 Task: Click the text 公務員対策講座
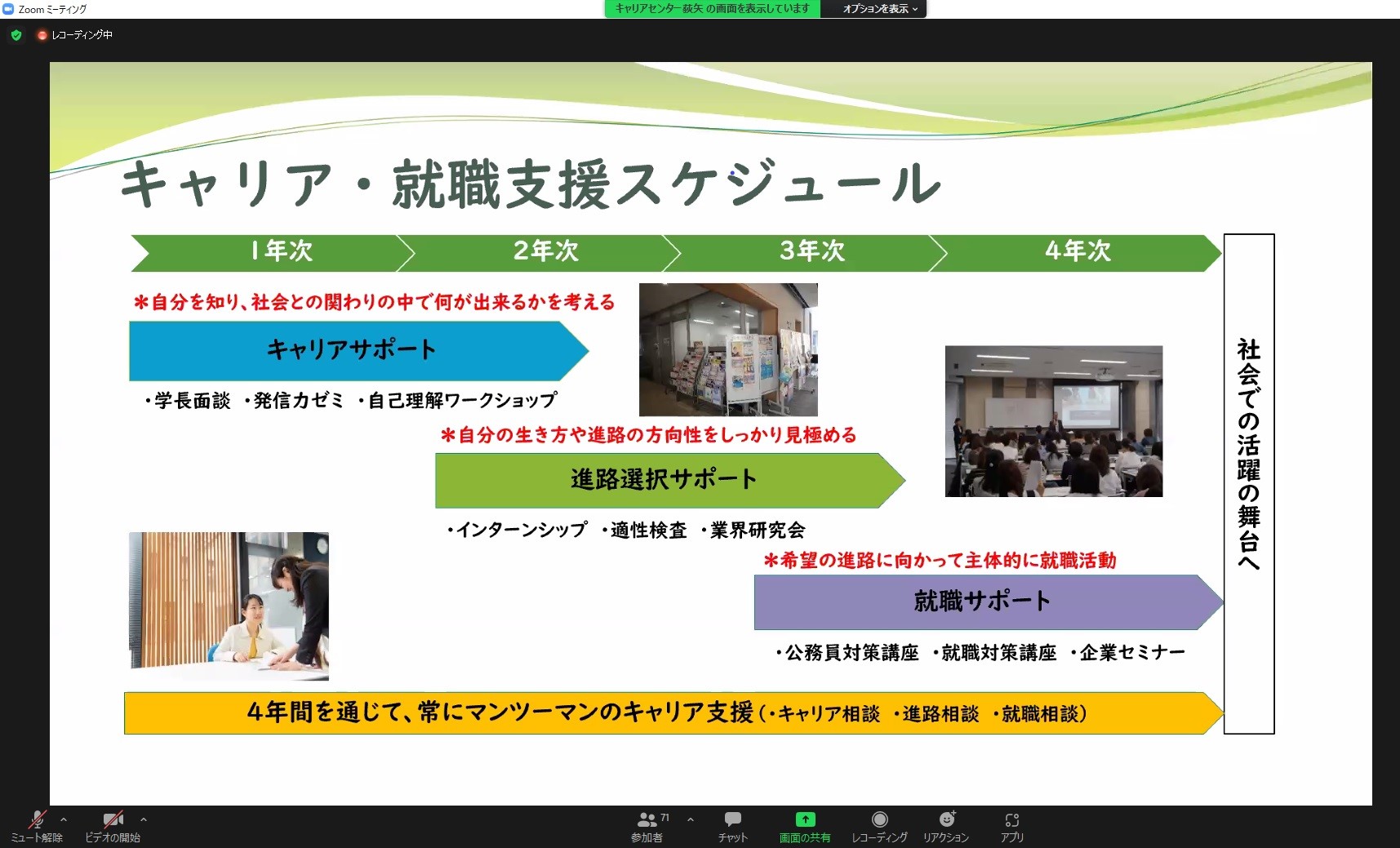coord(852,653)
